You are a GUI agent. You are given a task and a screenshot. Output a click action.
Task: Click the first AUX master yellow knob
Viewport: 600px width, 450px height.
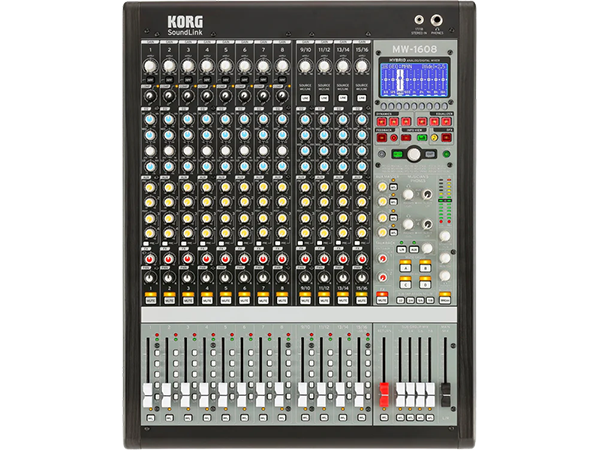click(382, 187)
